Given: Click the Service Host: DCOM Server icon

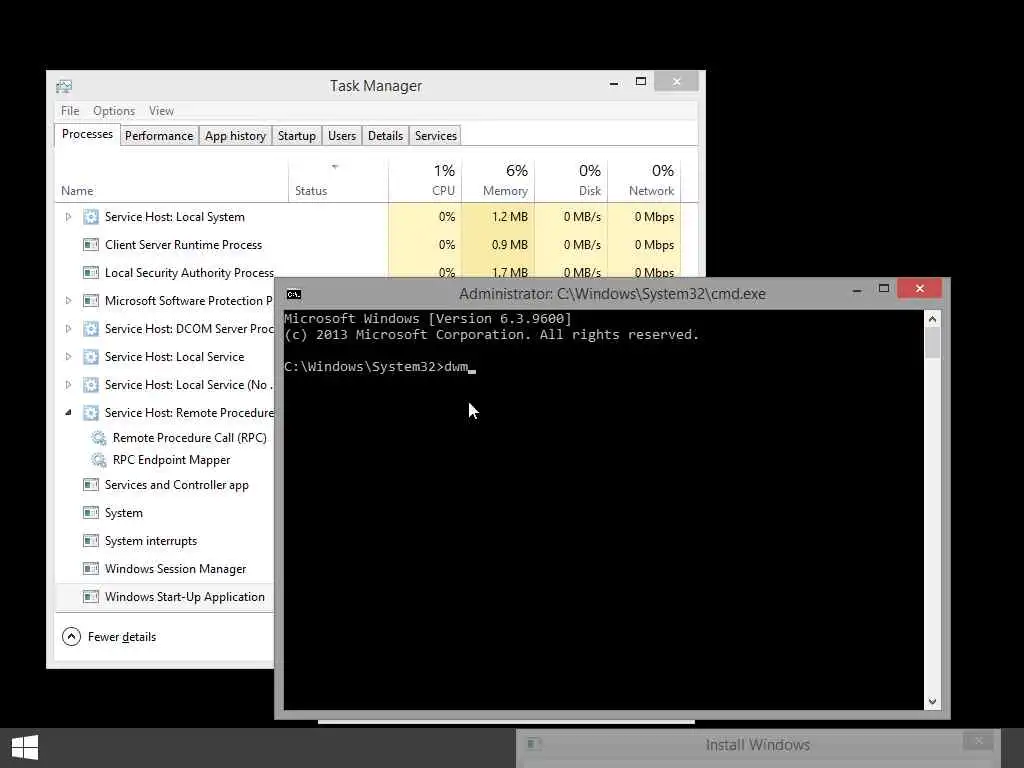Looking at the screenshot, I should [x=91, y=329].
